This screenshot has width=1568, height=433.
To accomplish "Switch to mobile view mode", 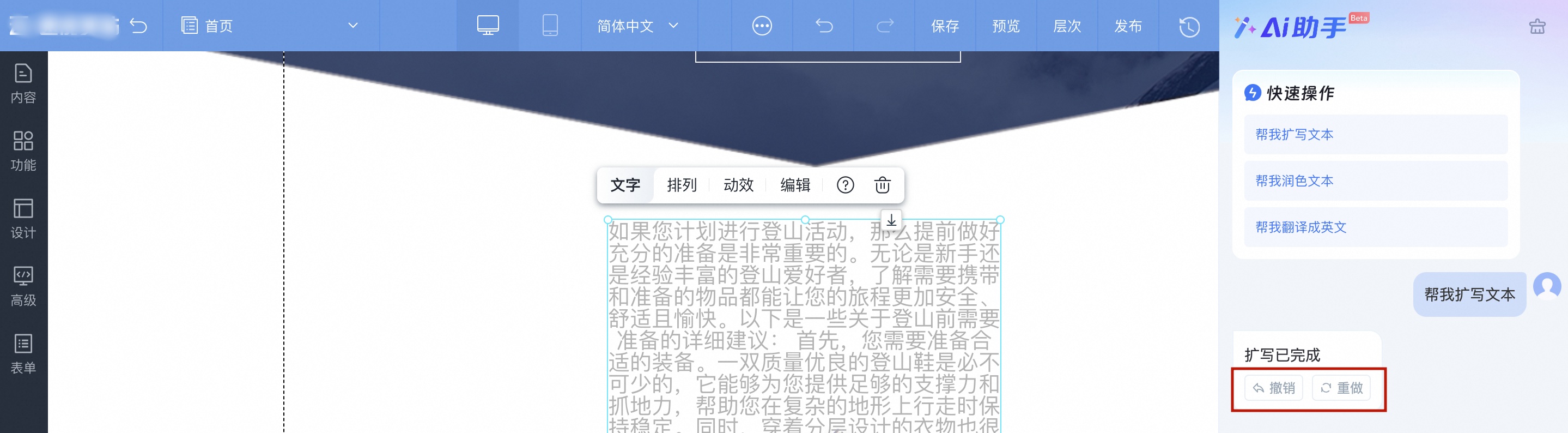I will click(550, 26).
